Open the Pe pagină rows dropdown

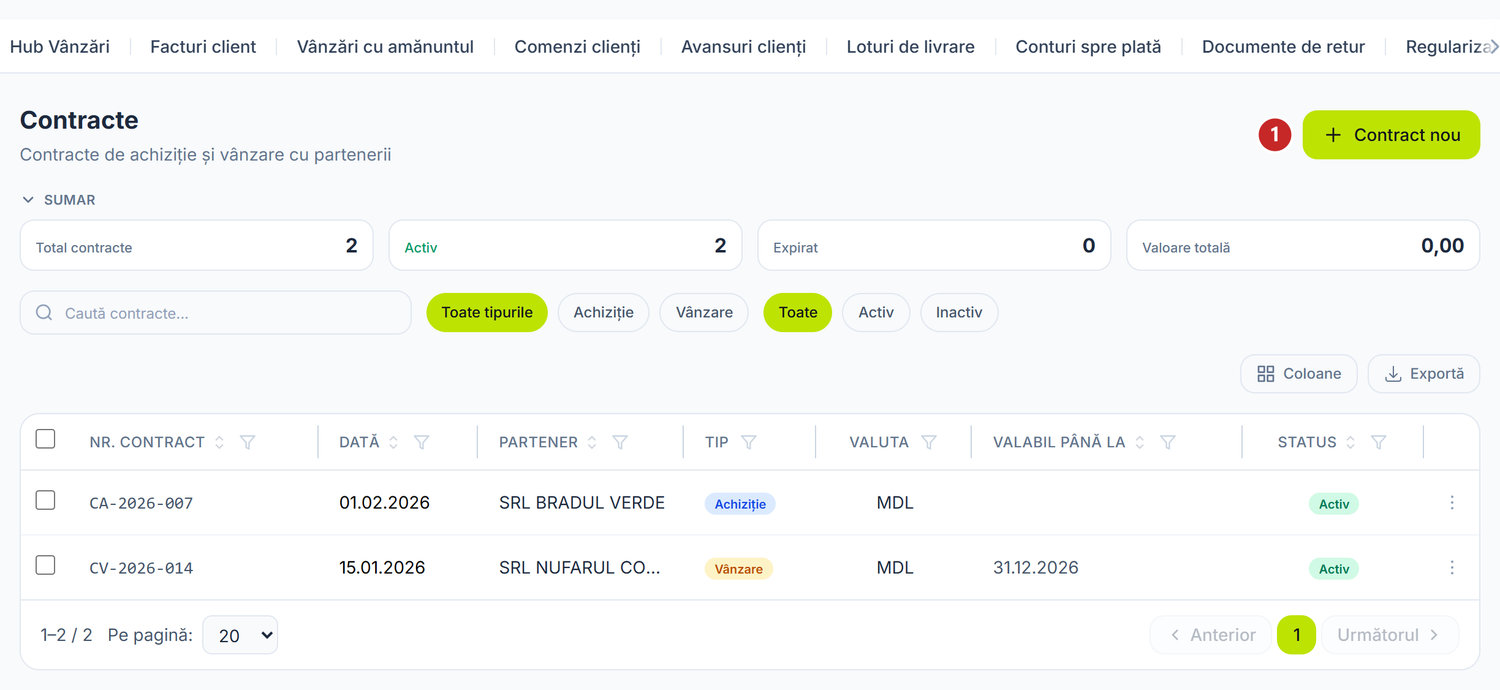click(x=240, y=635)
